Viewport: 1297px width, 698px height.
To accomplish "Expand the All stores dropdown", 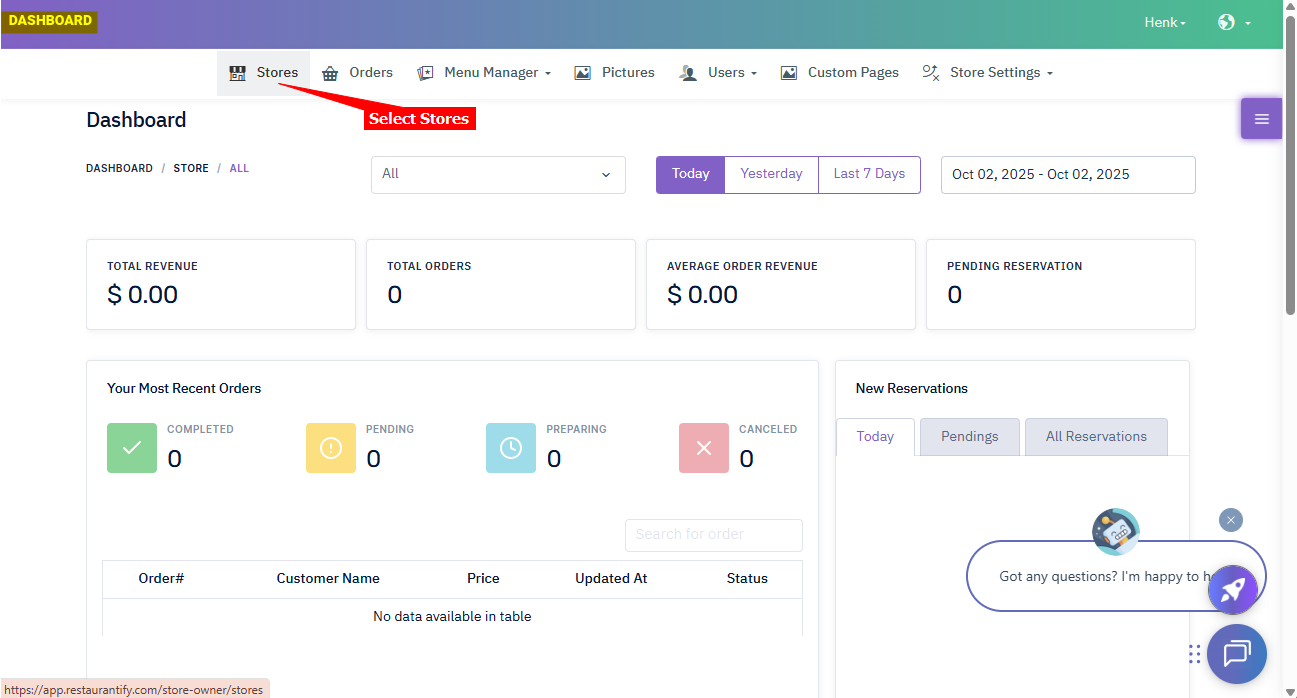I will pos(498,174).
